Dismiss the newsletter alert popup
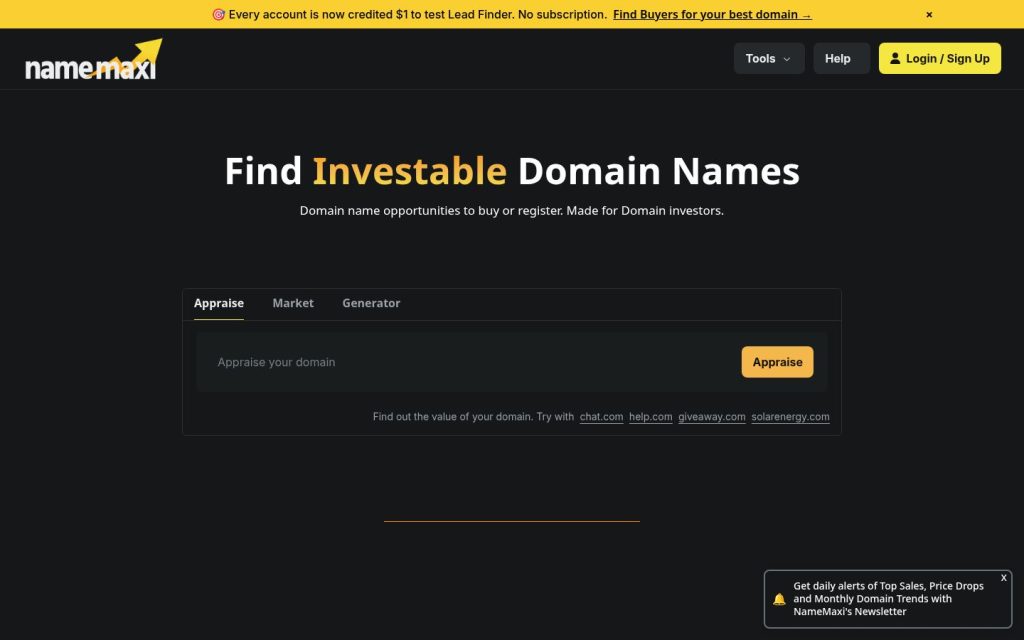 point(1004,578)
